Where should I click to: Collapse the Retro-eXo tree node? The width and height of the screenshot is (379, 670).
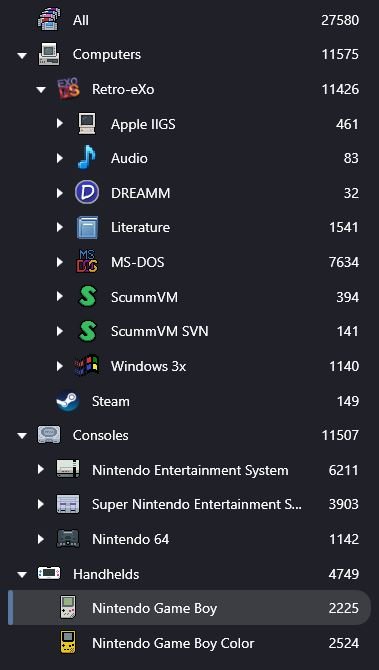tap(41, 90)
